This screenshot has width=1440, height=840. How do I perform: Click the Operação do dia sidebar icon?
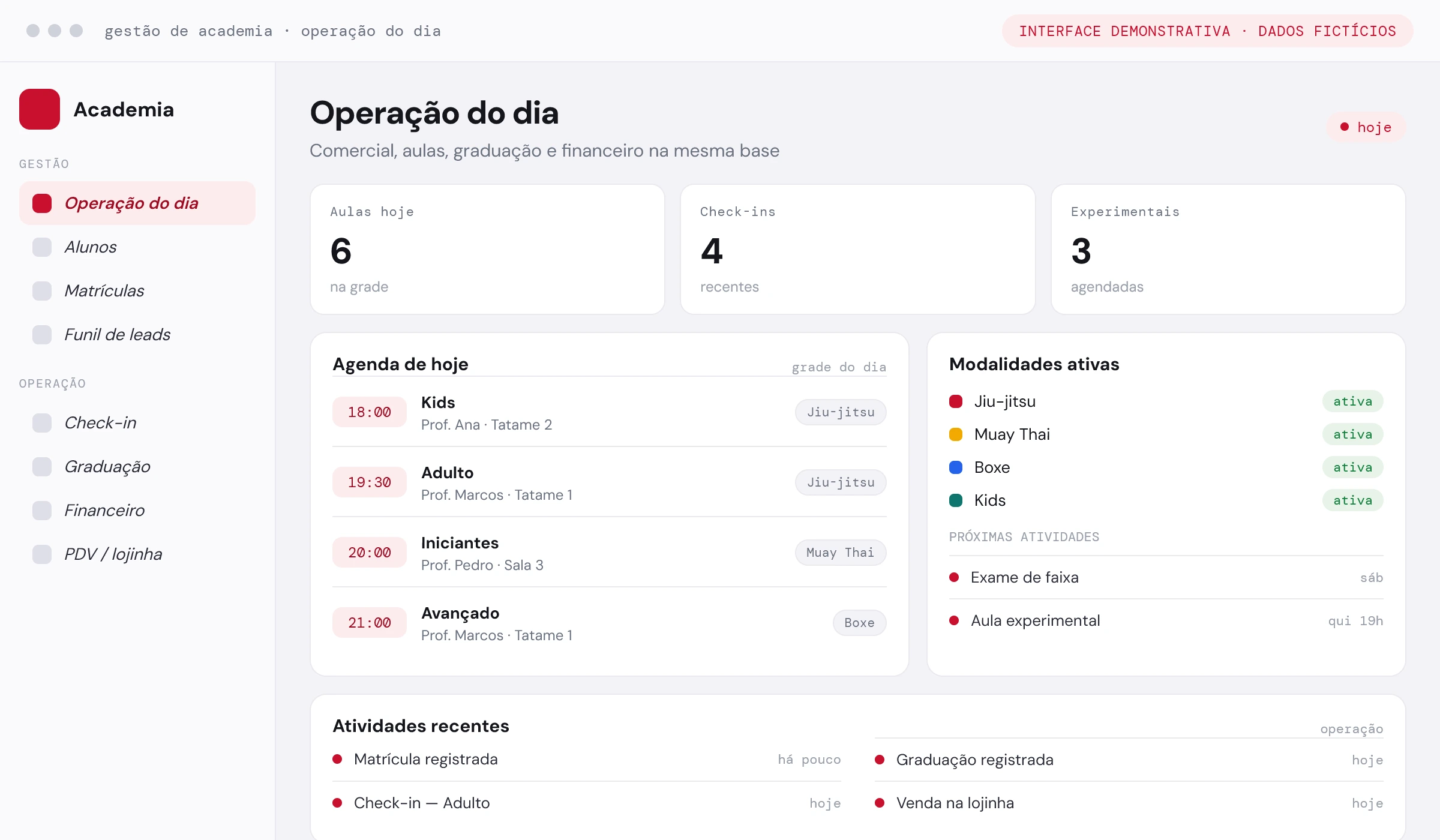[x=42, y=203]
